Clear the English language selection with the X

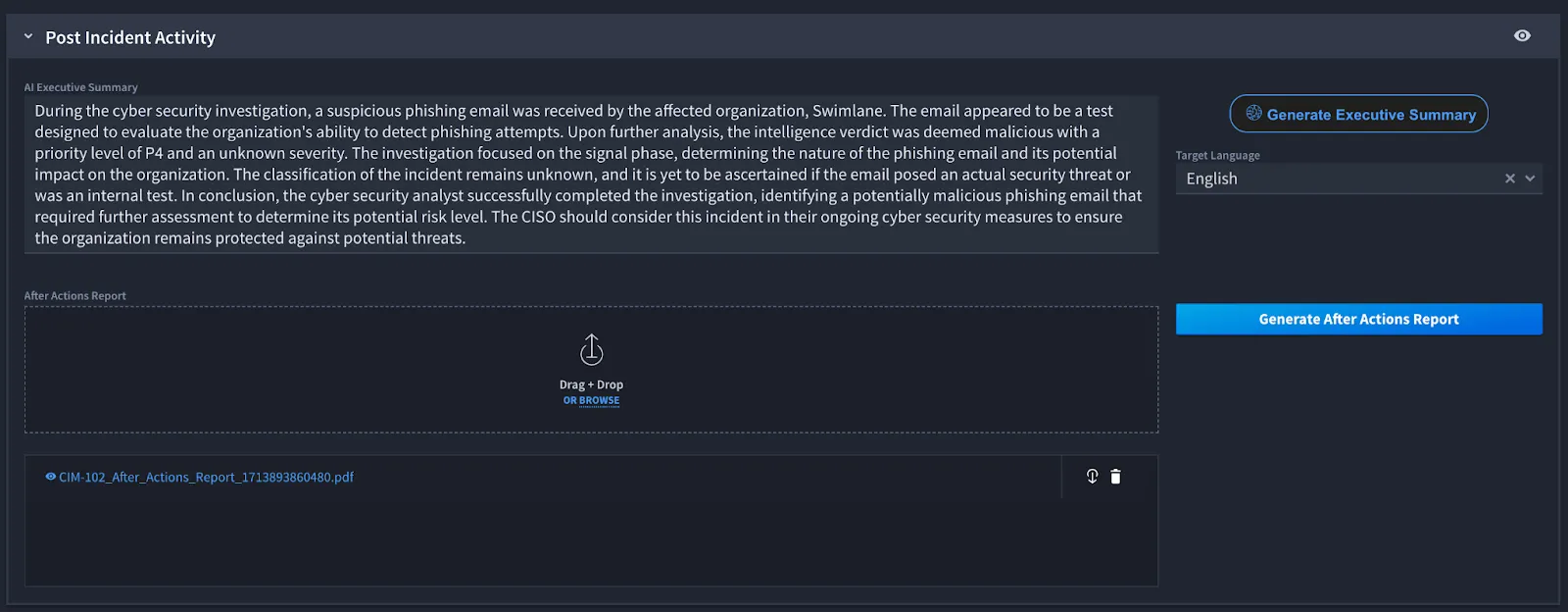[1510, 178]
